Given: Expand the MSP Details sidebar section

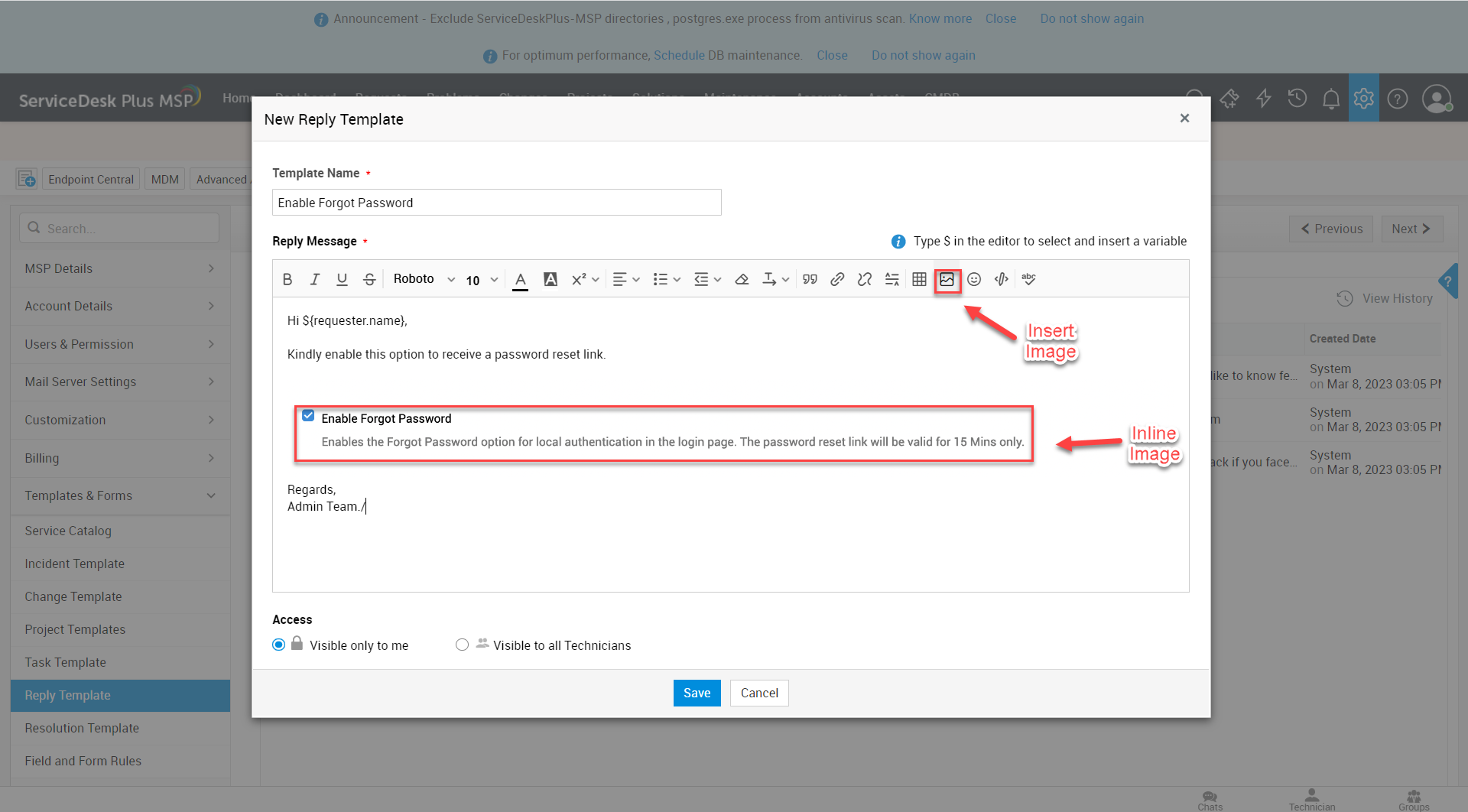Looking at the screenshot, I should 120,268.
